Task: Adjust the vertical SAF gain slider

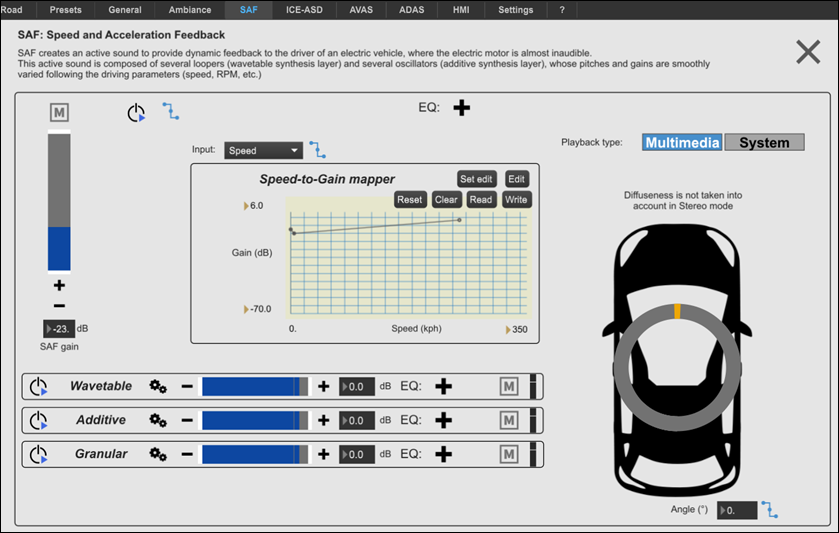Action: (59, 201)
